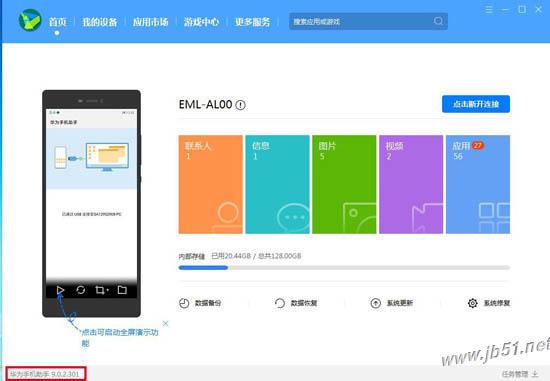Image resolution: width=550 pixels, height=381 pixels.
Task: Click the 系统修复 gear icon
Action: click(472, 303)
